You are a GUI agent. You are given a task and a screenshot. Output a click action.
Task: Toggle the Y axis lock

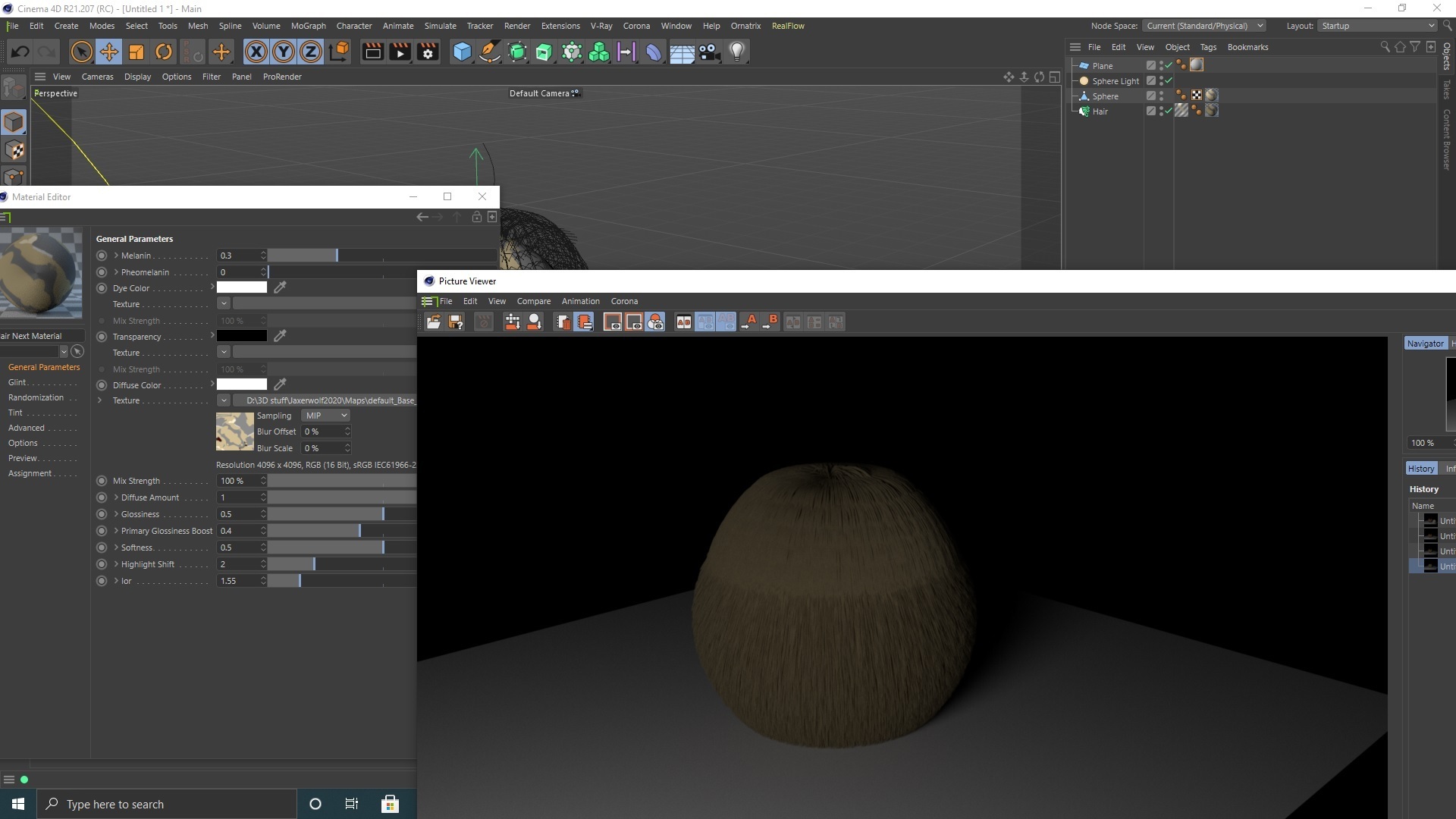coord(284,52)
